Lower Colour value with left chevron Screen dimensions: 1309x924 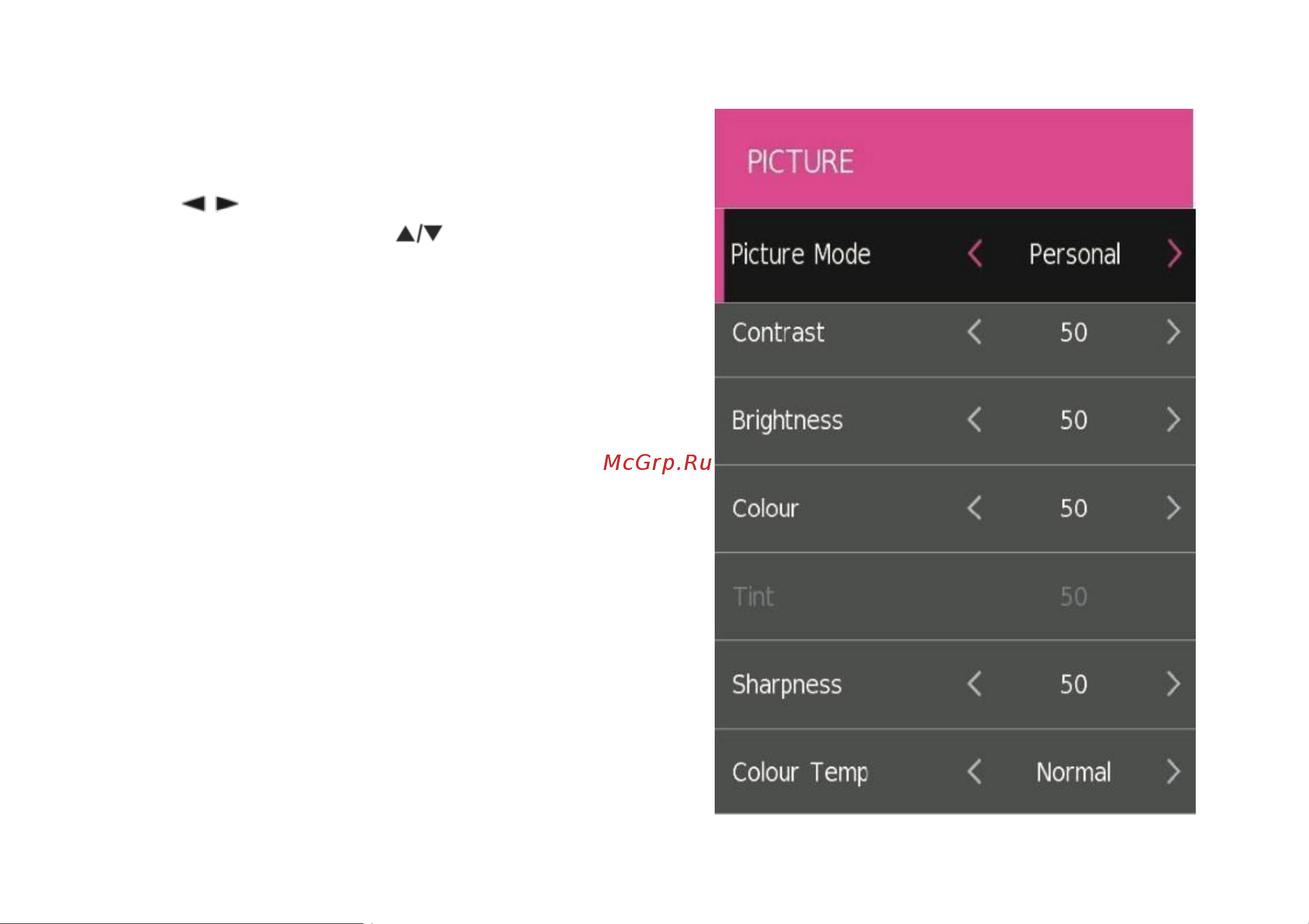pyautogui.click(x=975, y=507)
